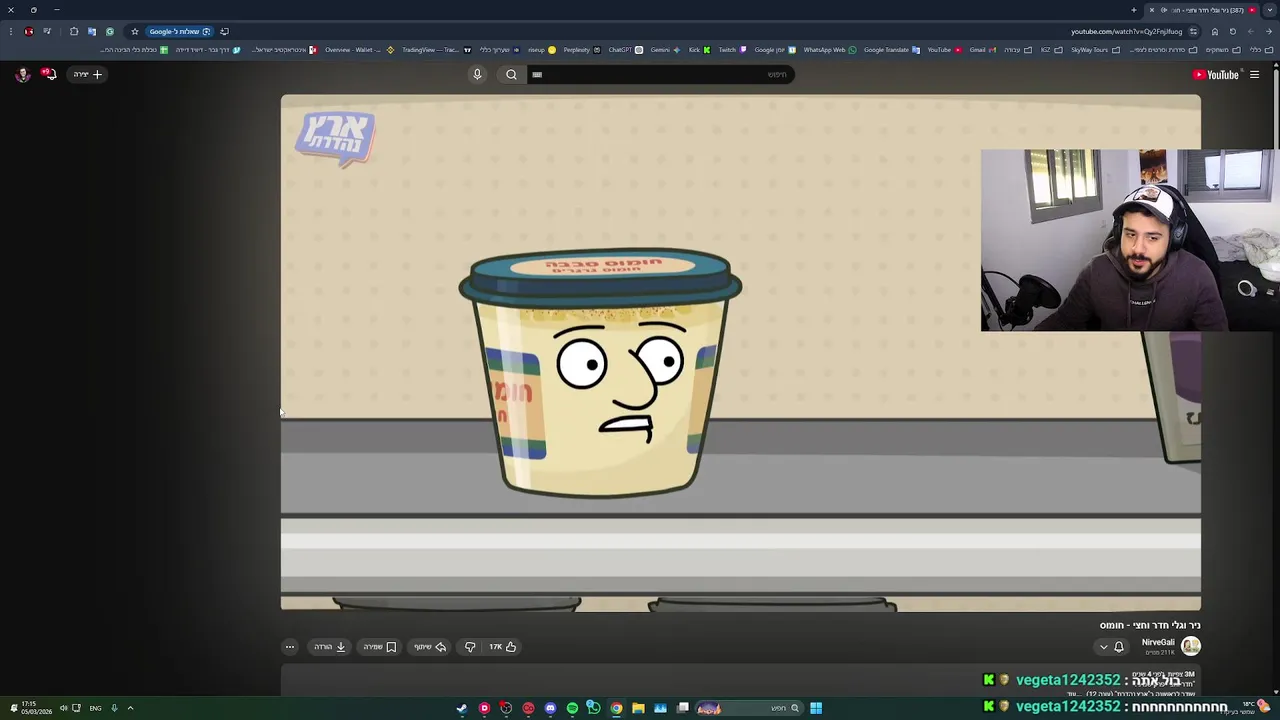1280x720 pixels.
Task: Show hidden system tray icons
Action: (130, 708)
